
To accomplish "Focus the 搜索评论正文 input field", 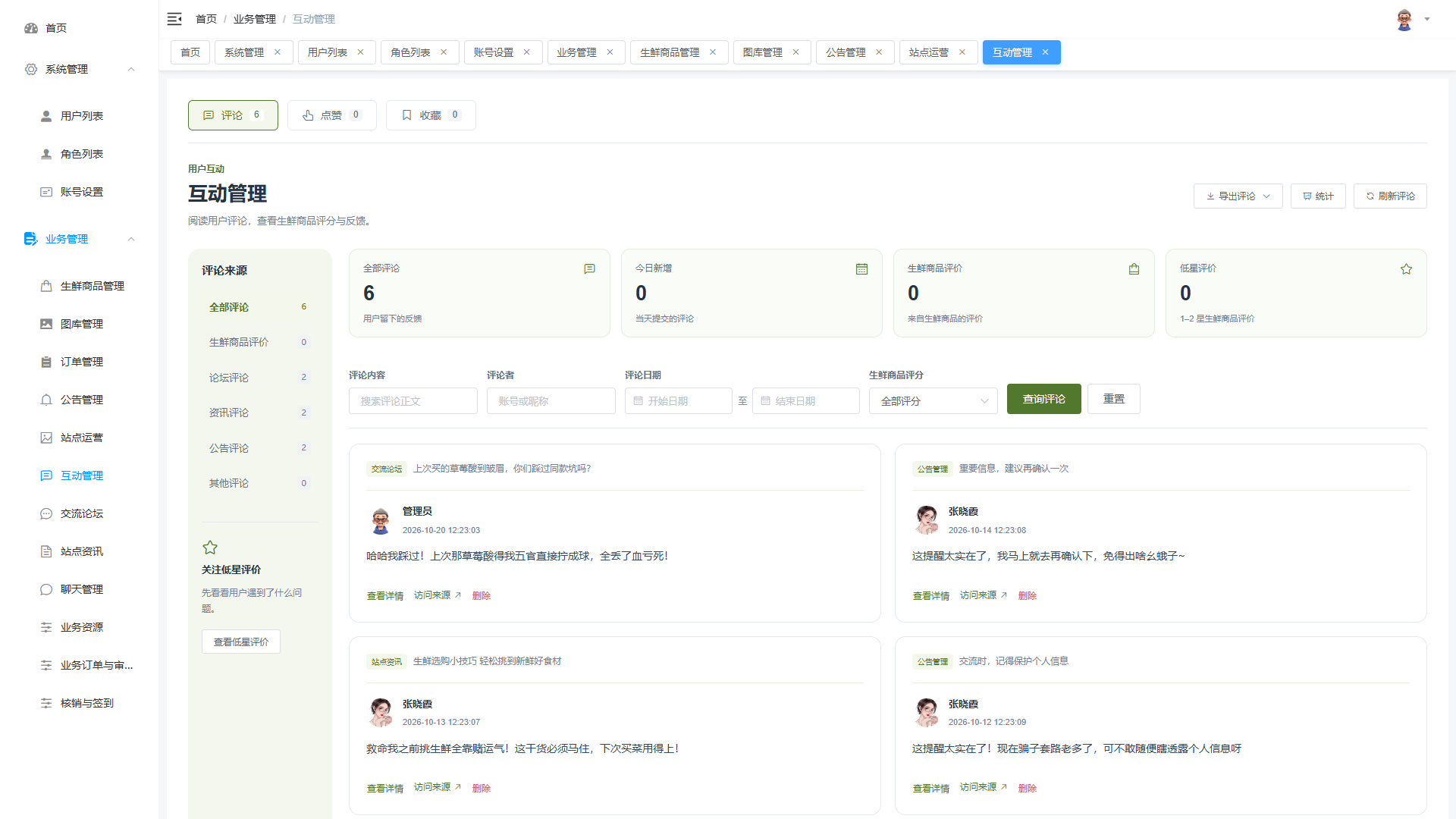I will (413, 401).
